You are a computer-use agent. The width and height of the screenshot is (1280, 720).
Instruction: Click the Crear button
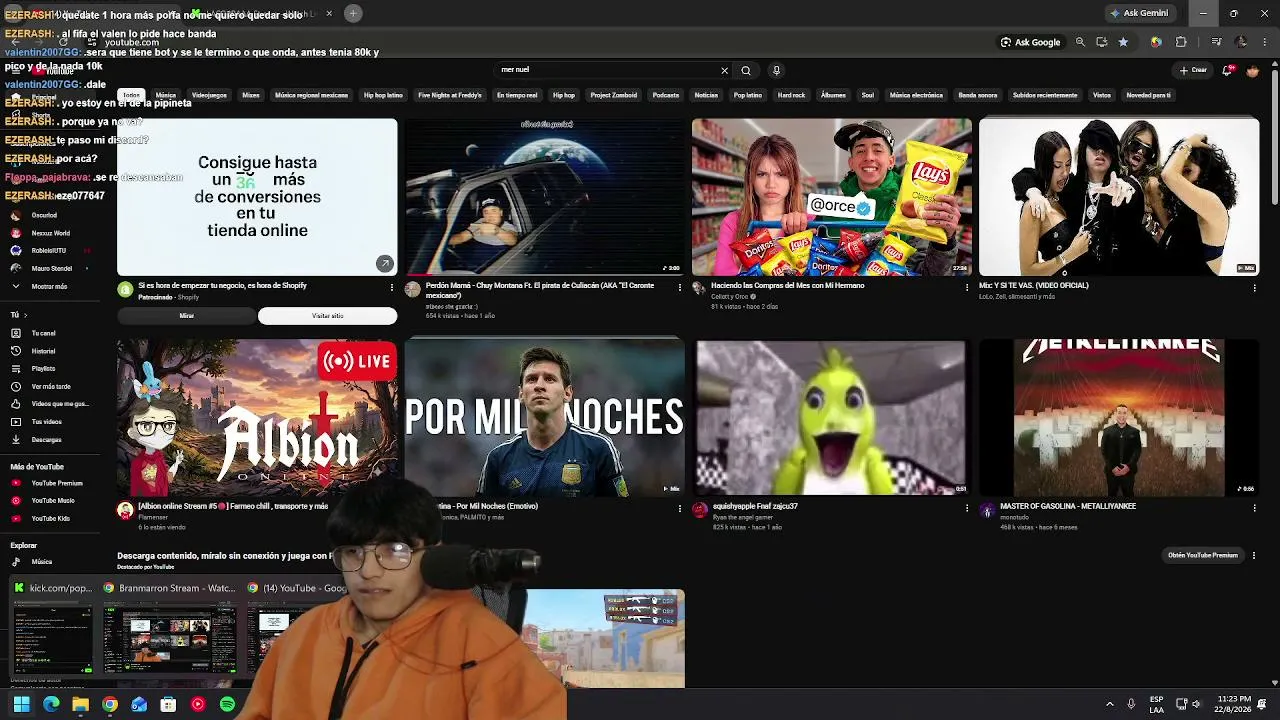[1194, 71]
